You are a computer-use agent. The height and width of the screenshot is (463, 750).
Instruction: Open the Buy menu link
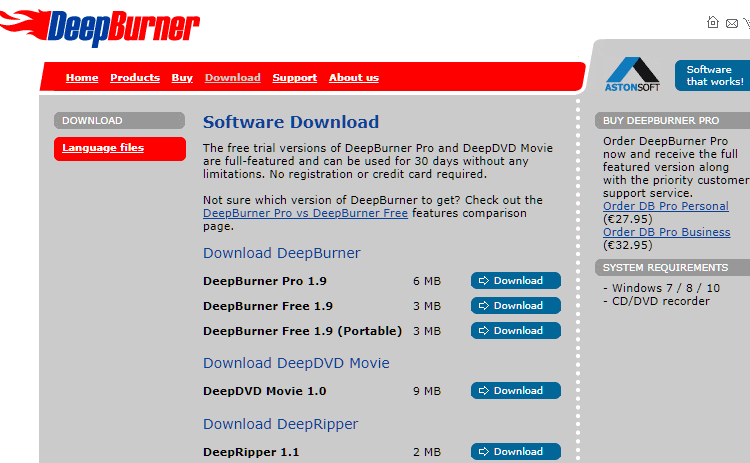tap(182, 77)
